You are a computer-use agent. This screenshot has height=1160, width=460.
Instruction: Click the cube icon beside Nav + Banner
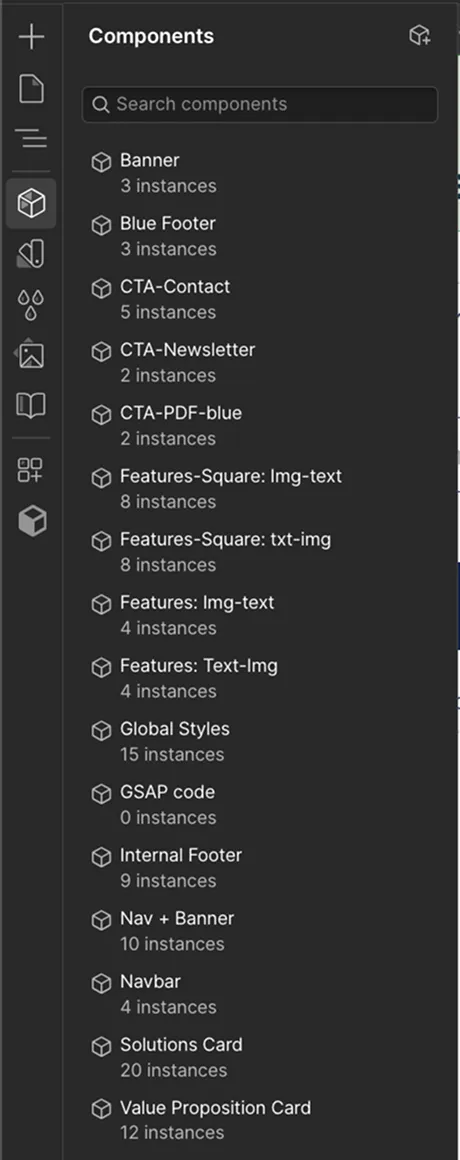[101, 920]
